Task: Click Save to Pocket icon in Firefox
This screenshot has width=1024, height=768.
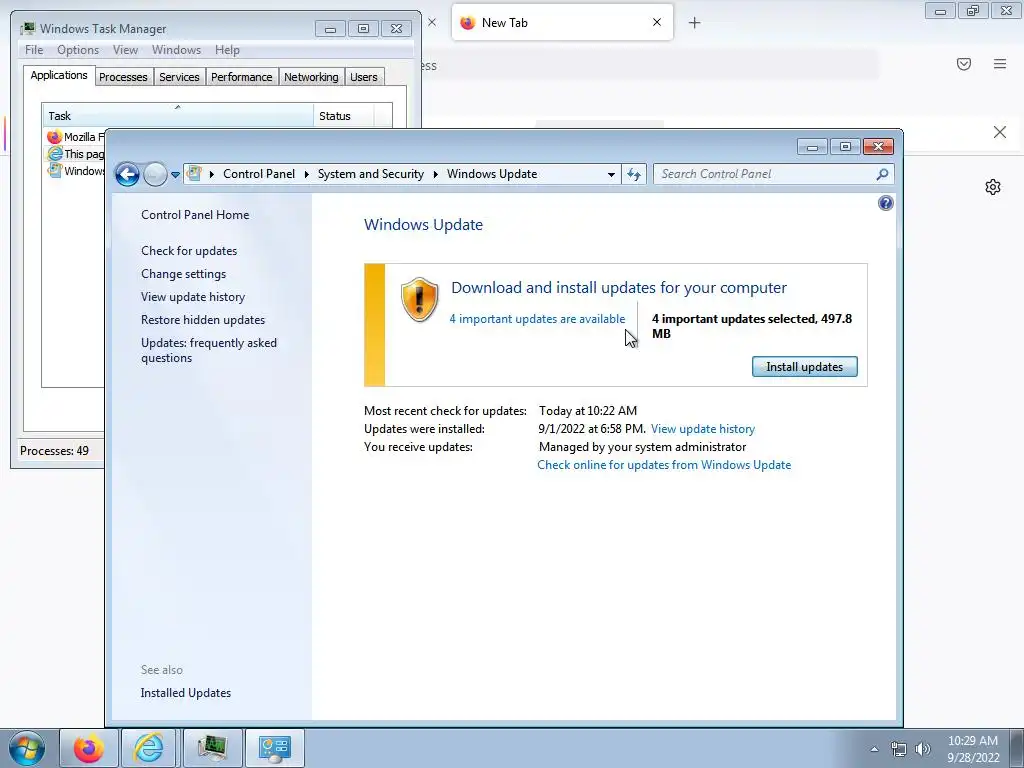Action: pos(963,64)
